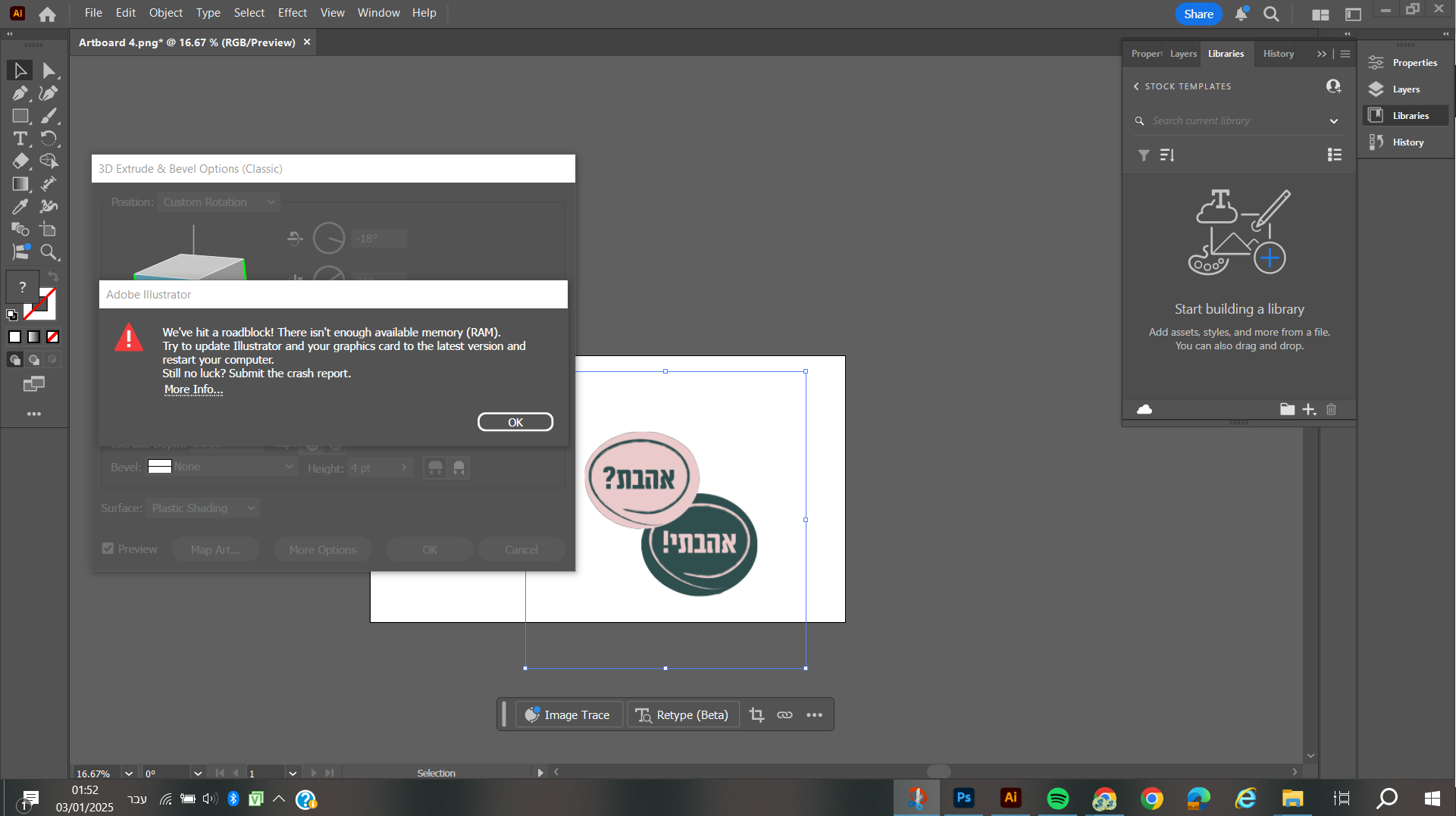This screenshot has width=1456, height=816.
Task: Open more options in the contextual task bar
Action: coord(814,714)
